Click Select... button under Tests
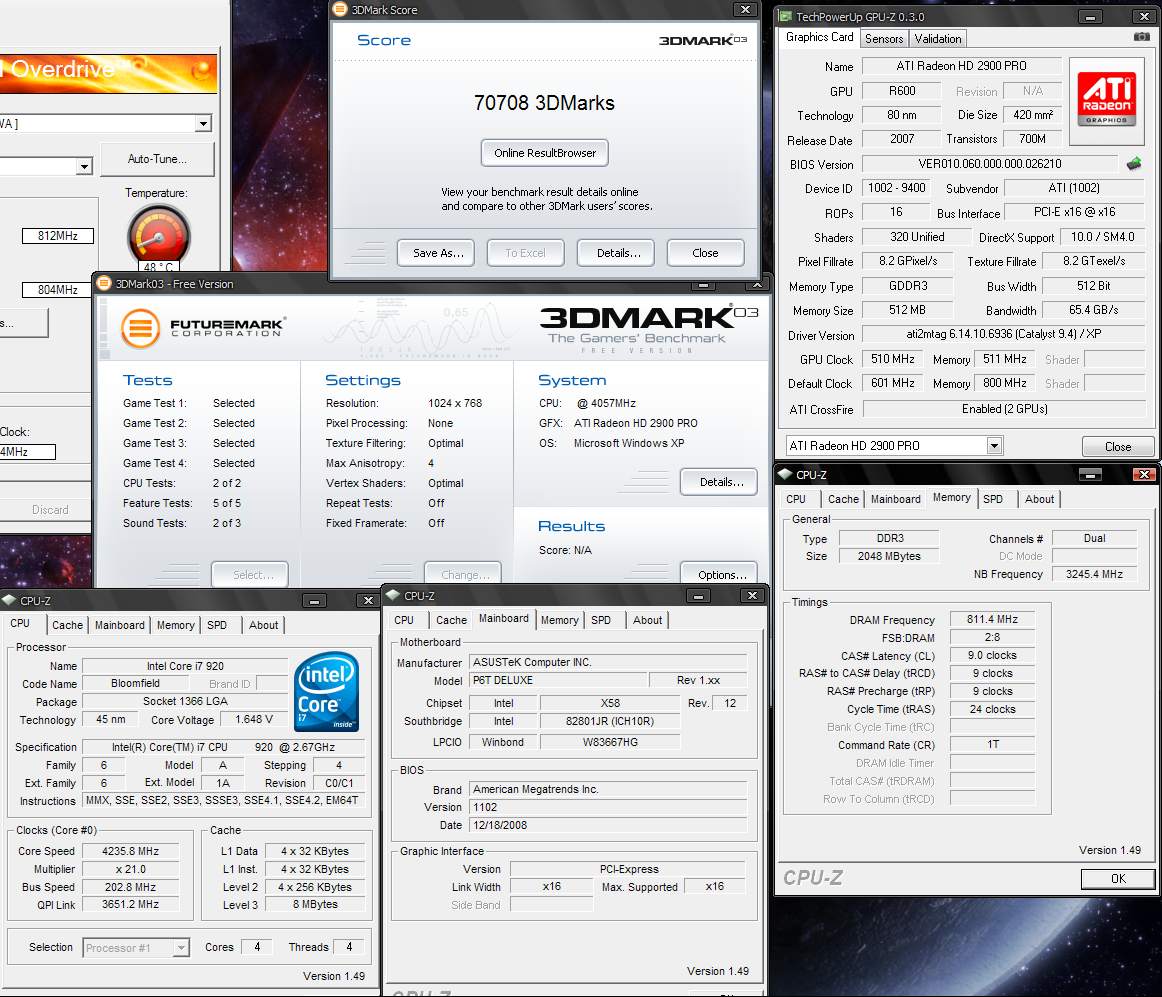This screenshot has width=1162, height=997. coord(250,574)
